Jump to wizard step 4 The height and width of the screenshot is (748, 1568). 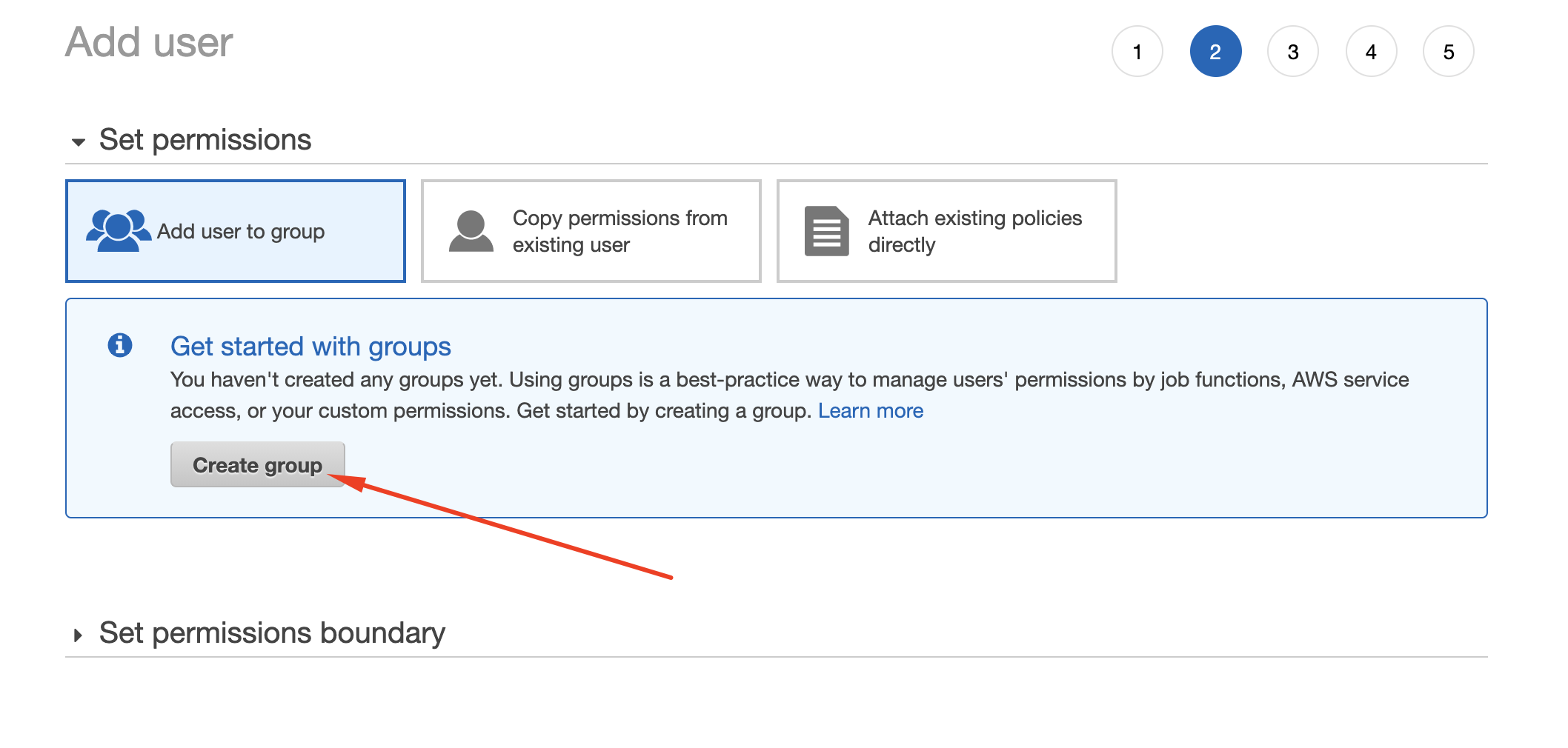coord(1371,51)
